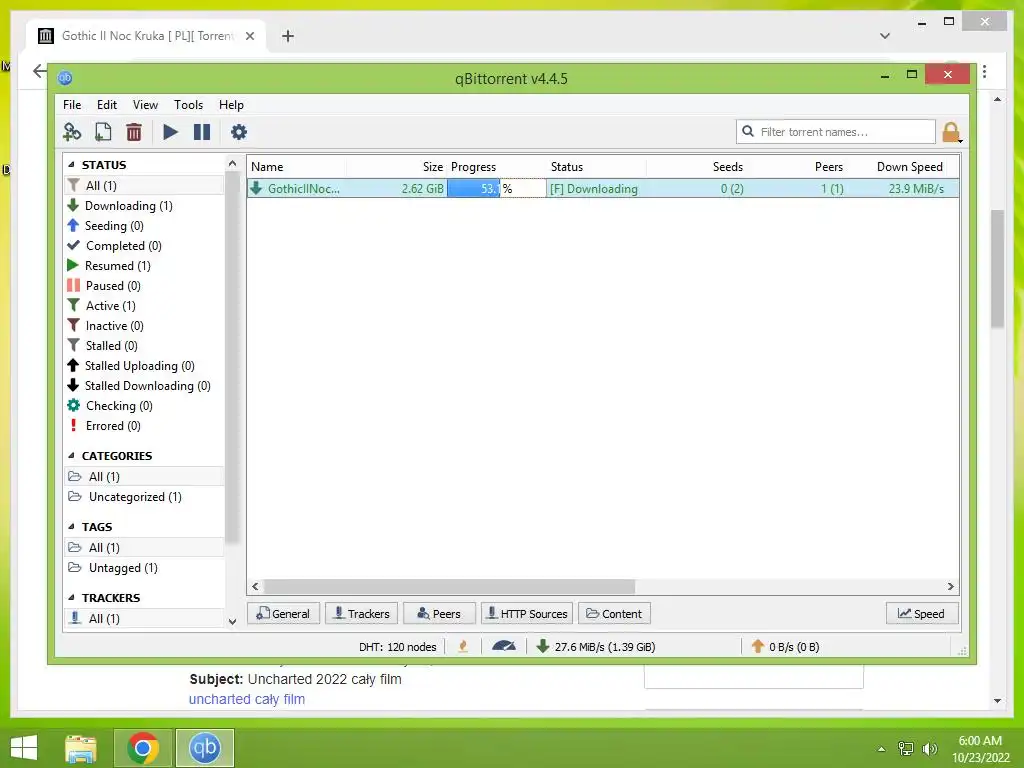Switch to the General tab
Image resolution: width=1024 pixels, height=768 pixels.
283,614
